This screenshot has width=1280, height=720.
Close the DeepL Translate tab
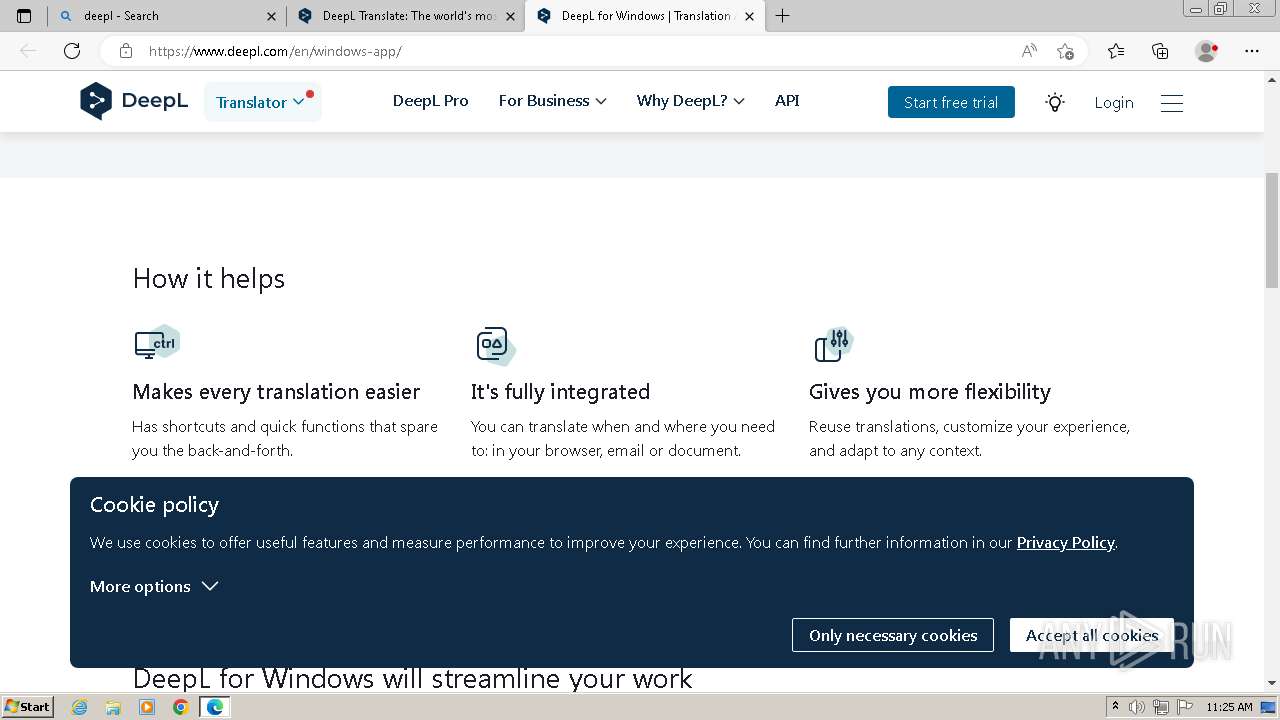[x=510, y=16]
